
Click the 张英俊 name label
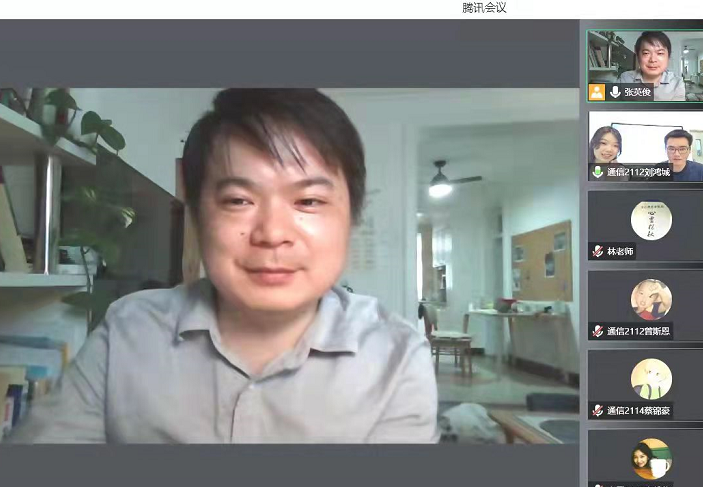(x=637, y=92)
